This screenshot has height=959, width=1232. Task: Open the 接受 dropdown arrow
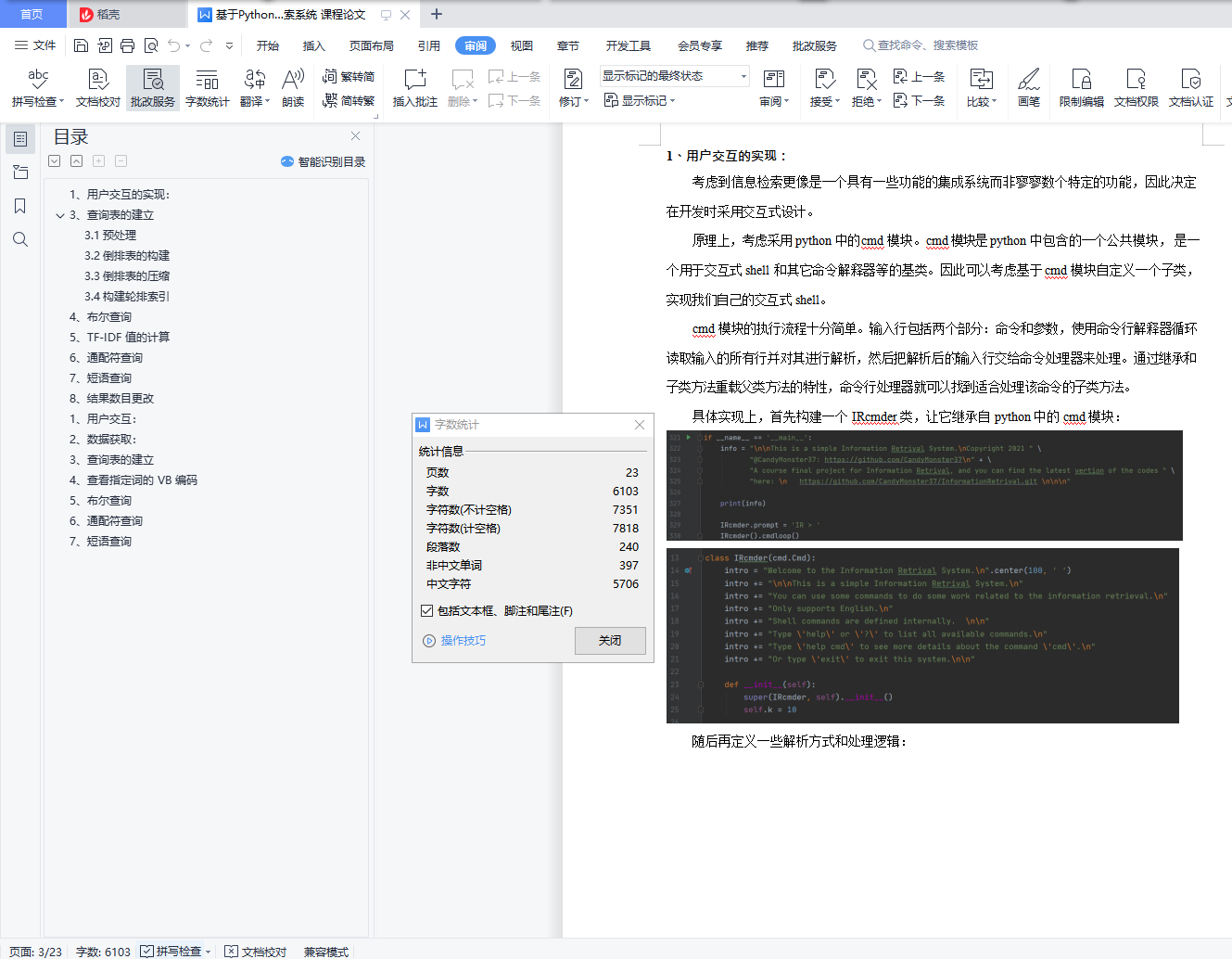(x=837, y=102)
